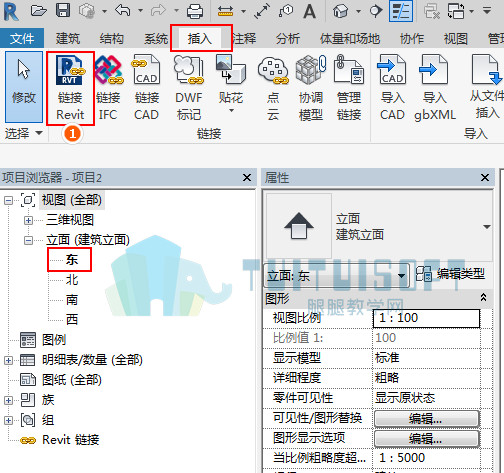504x473 pixels.
Task: Click the 编辑类型 (Edit Type) button
Action: pyautogui.click(x=450, y=274)
